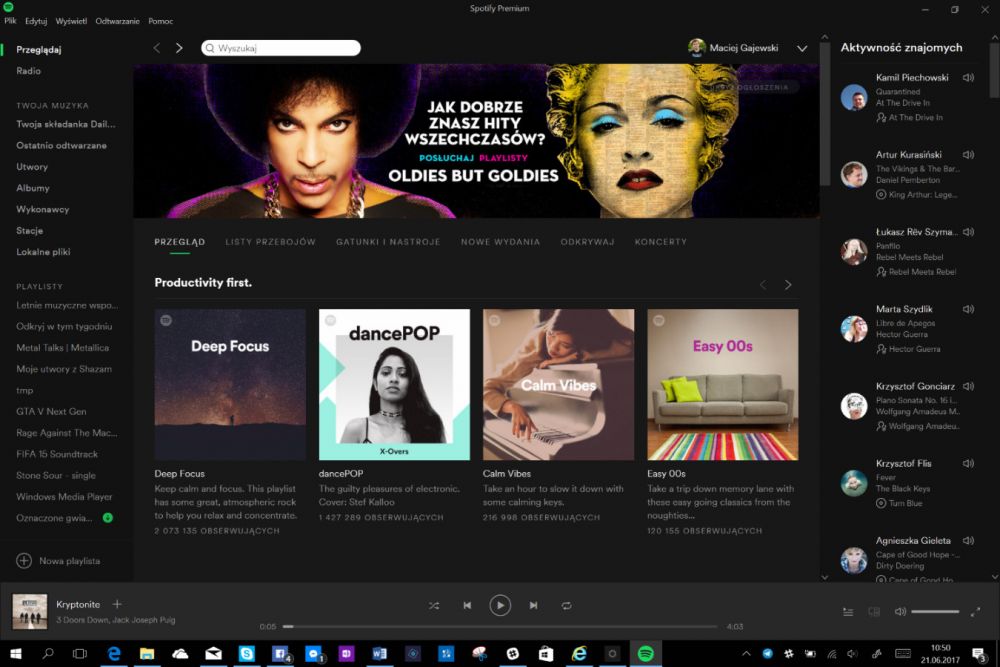Open Albumy in your music
Screen dimensions: 1000x667
[33, 188]
